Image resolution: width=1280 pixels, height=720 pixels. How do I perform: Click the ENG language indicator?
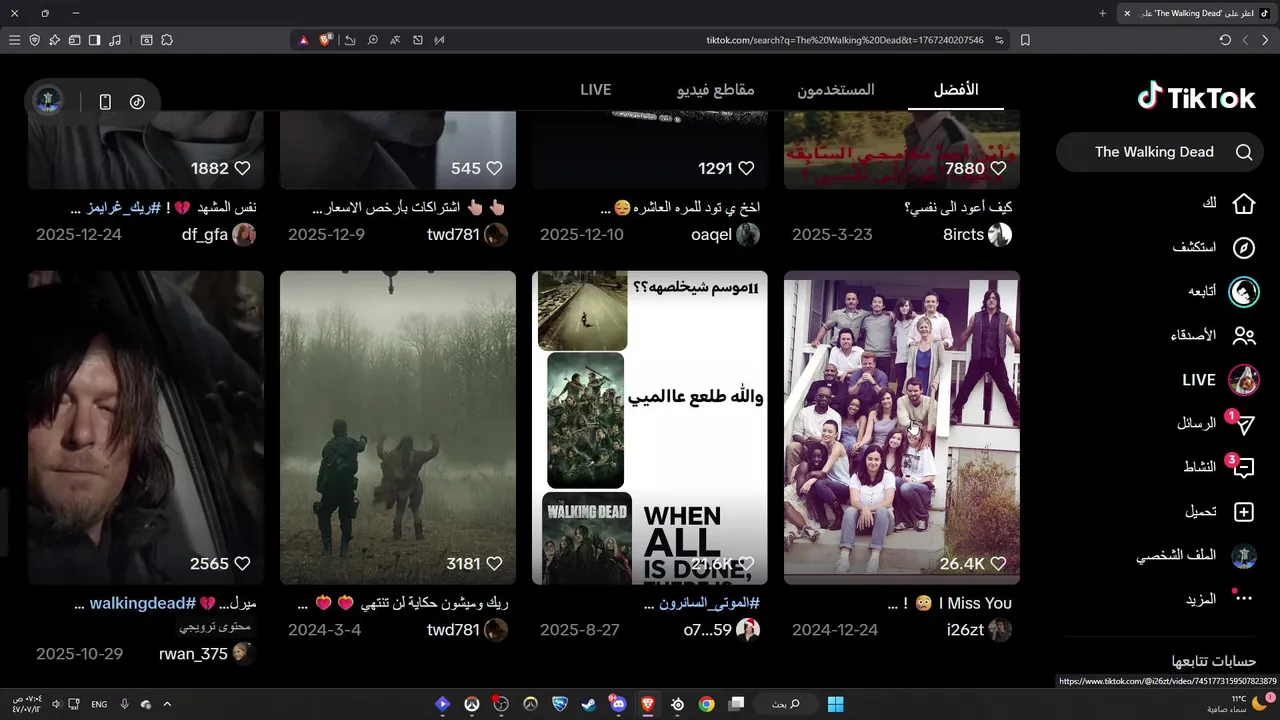coord(99,704)
